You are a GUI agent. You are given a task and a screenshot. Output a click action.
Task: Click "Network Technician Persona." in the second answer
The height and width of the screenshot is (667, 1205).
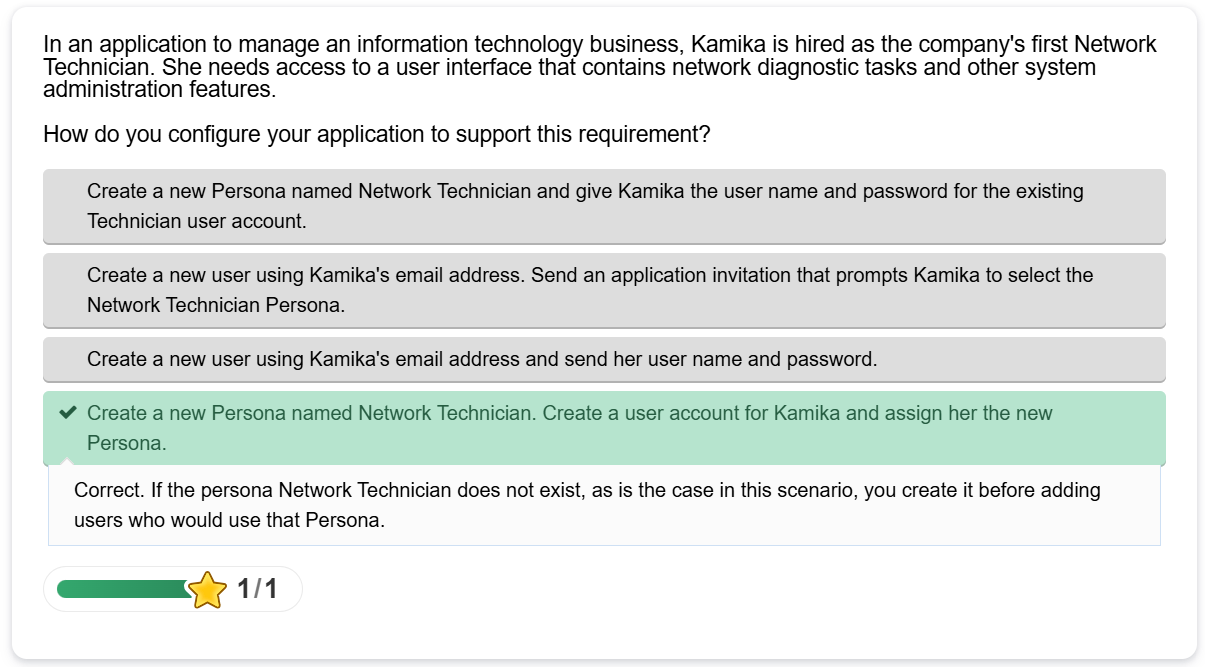pyautogui.click(x=215, y=305)
